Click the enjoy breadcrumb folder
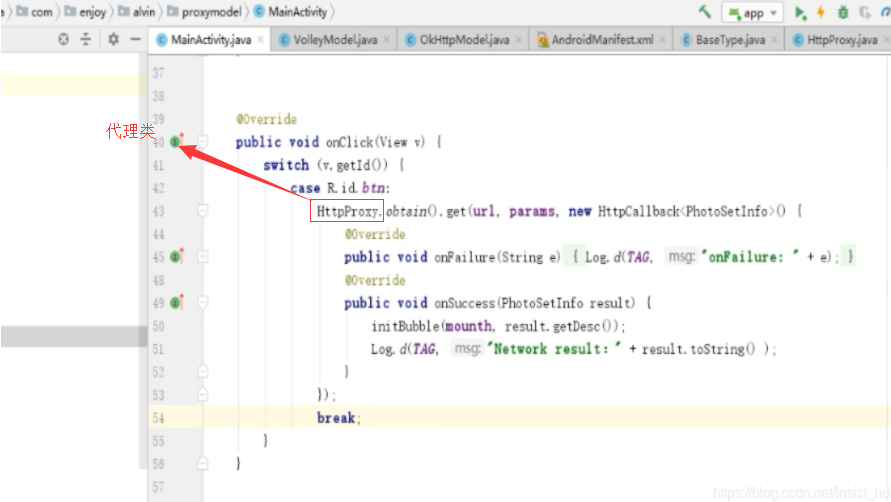 click(x=85, y=11)
